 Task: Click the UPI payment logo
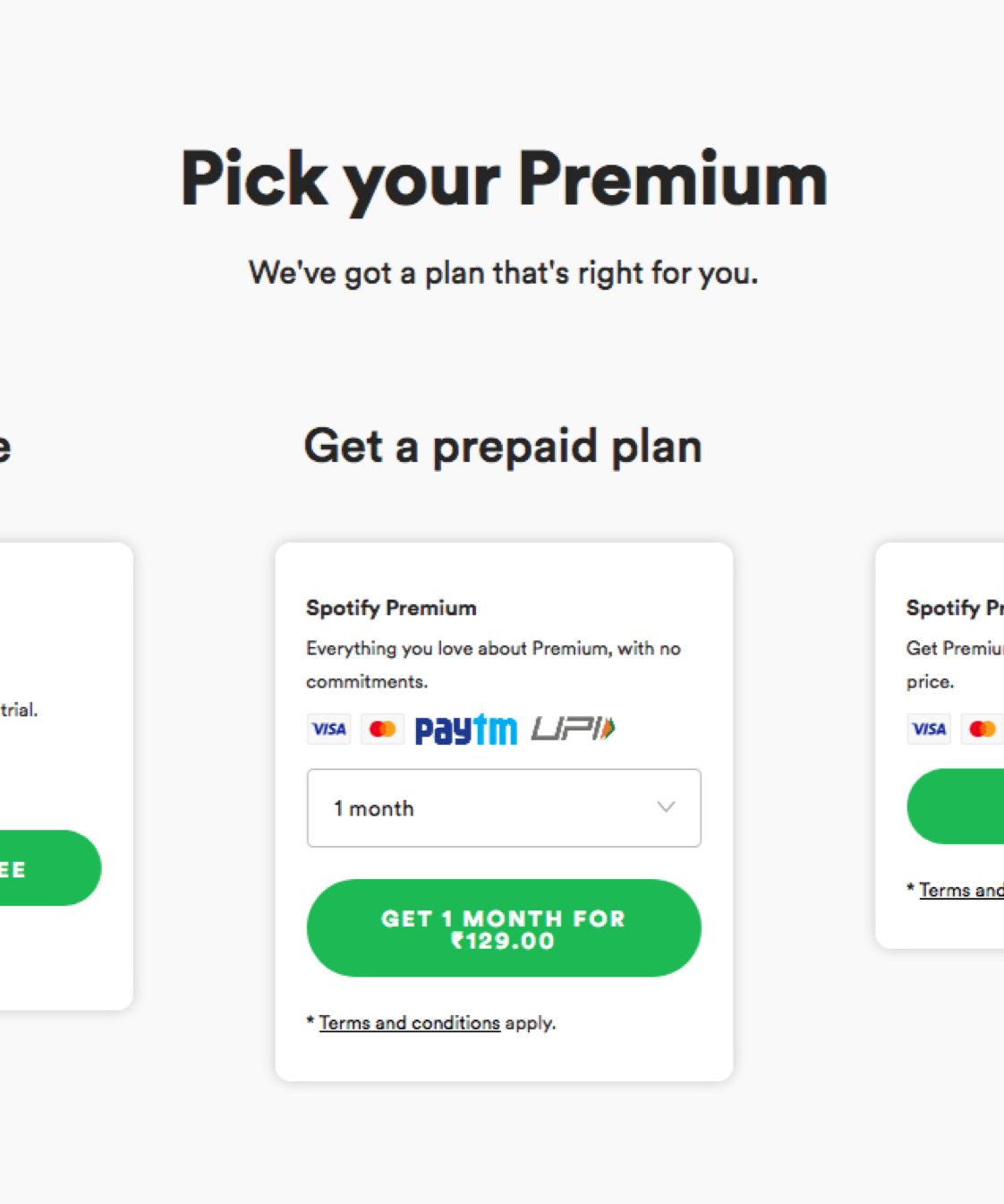point(573,729)
